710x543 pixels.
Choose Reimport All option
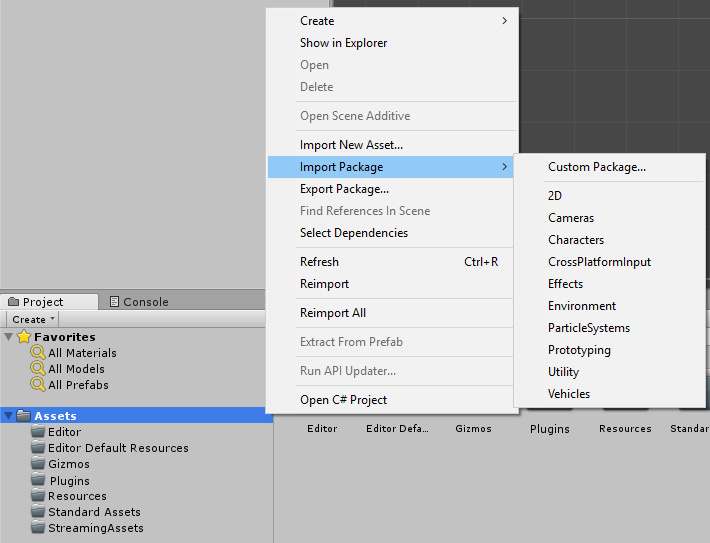click(332, 313)
